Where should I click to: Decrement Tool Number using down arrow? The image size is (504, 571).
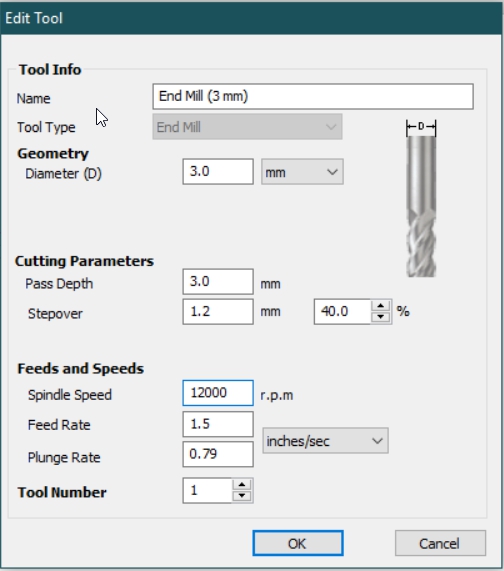coord(242,496)
